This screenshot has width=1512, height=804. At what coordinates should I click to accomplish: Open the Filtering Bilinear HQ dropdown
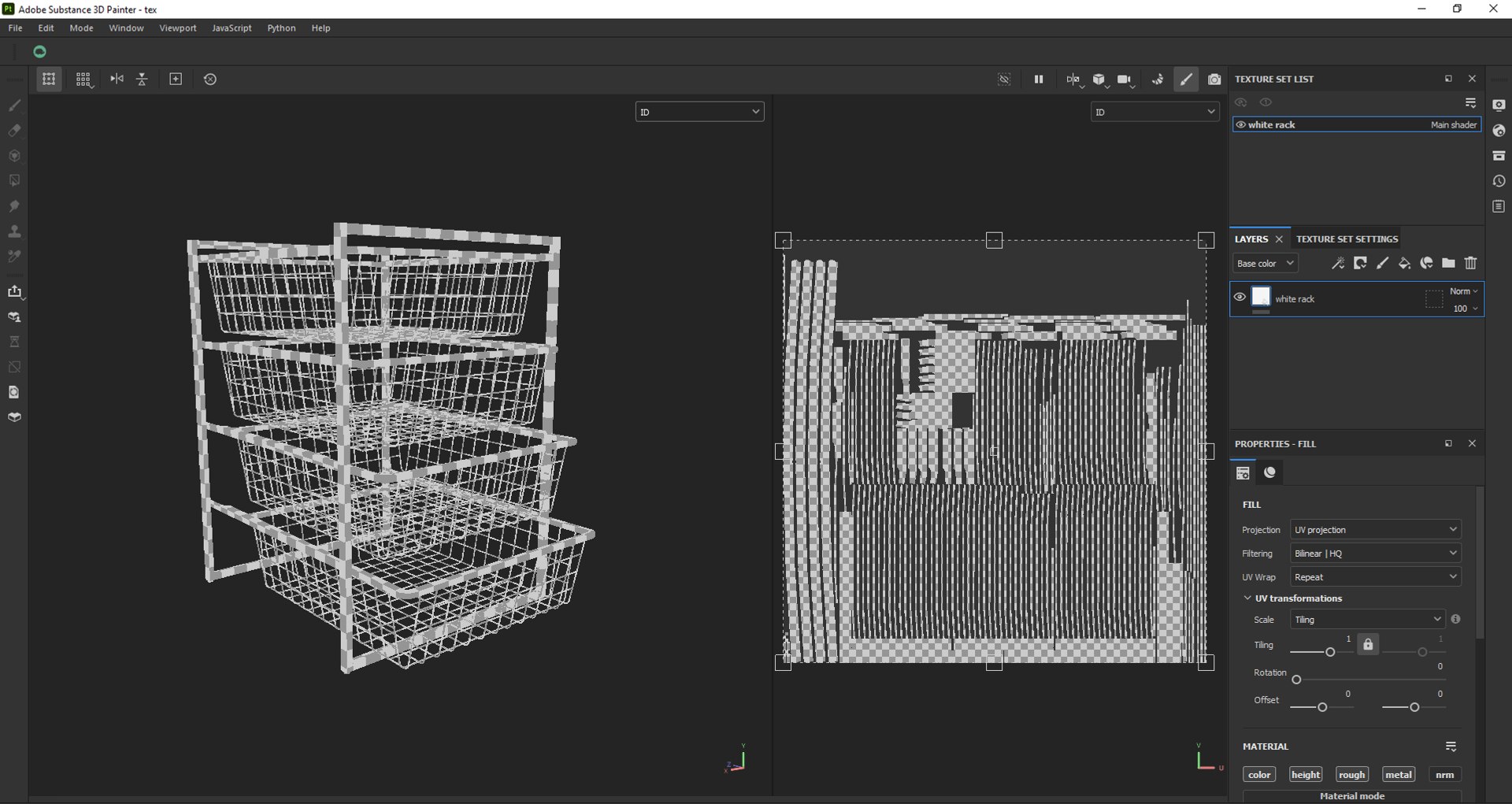coord(1375,553)
